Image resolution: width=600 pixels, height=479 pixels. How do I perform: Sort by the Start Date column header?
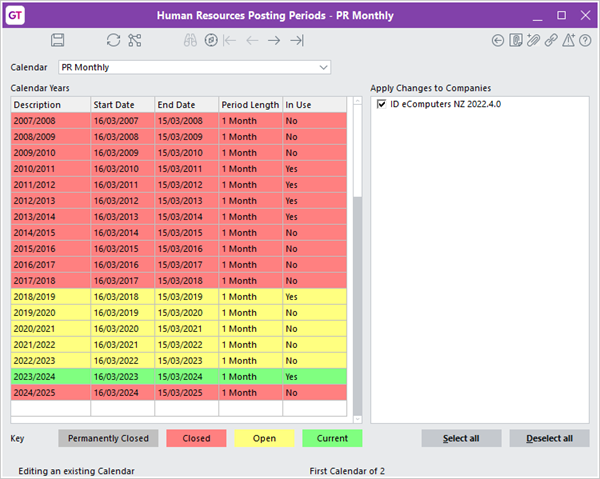click(122, 104)
